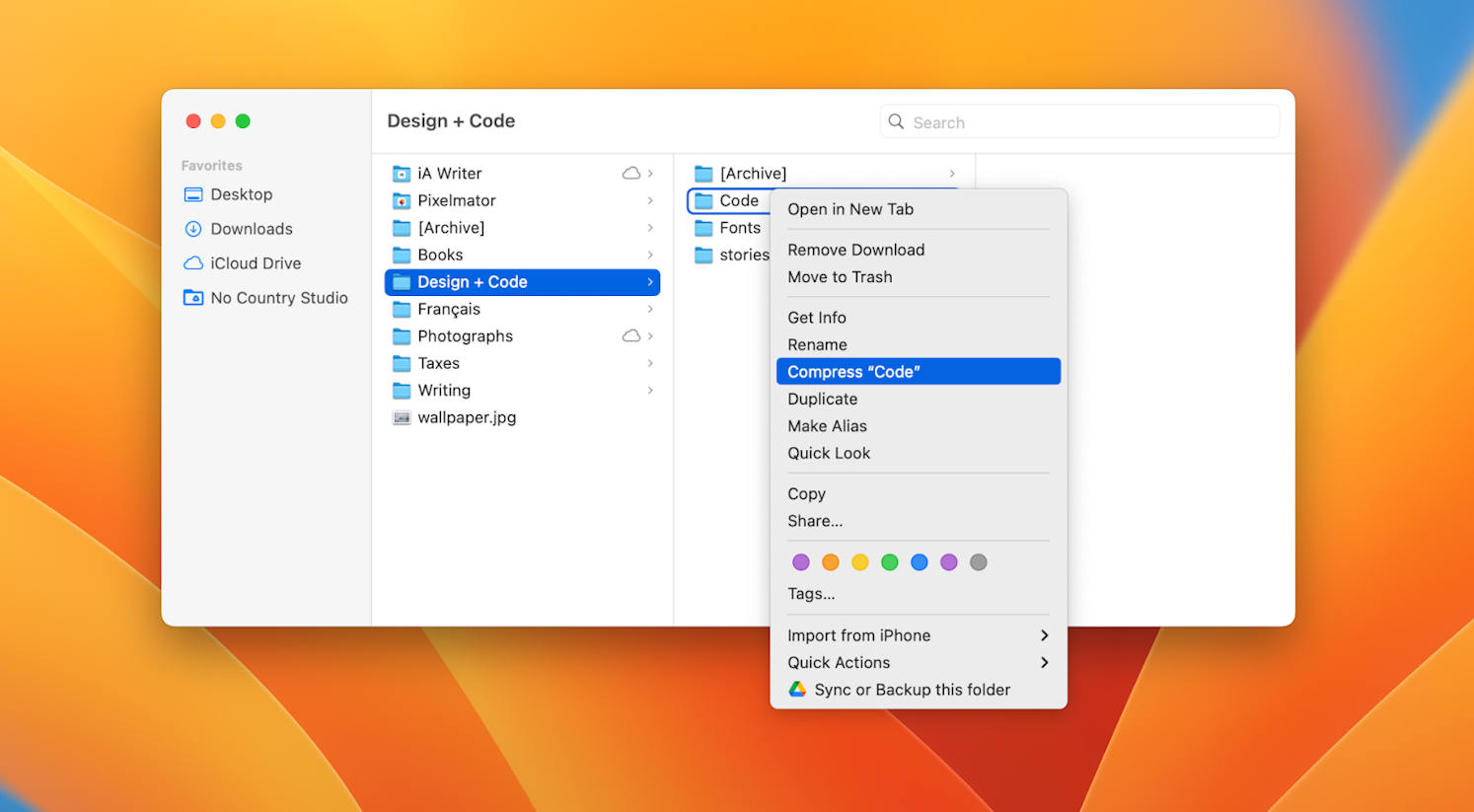Expand the Books folder chevron
This screenshot has height=812, width=1474.
tap(651, 255)
